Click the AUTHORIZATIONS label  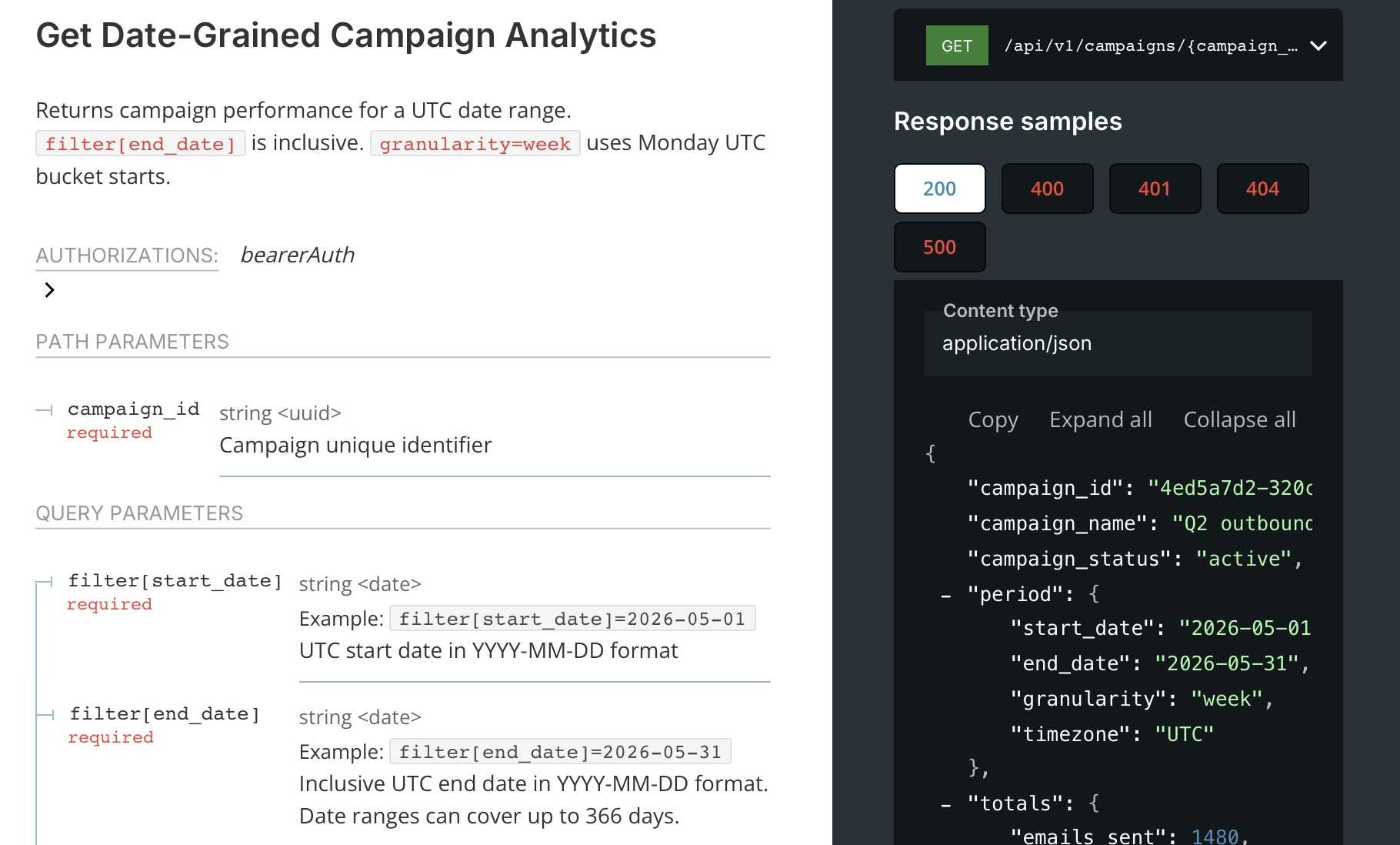click(127, 256)
